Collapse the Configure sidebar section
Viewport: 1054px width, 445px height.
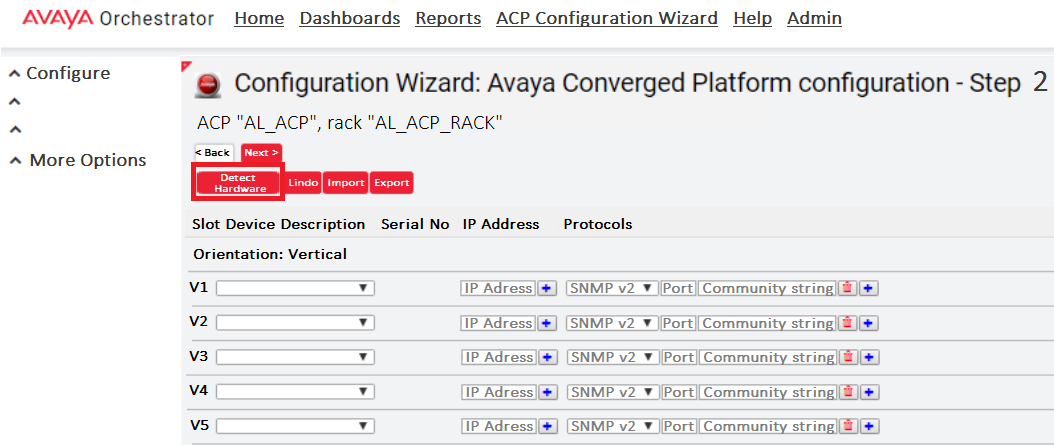pyautogui.click(x=59, y=73)
